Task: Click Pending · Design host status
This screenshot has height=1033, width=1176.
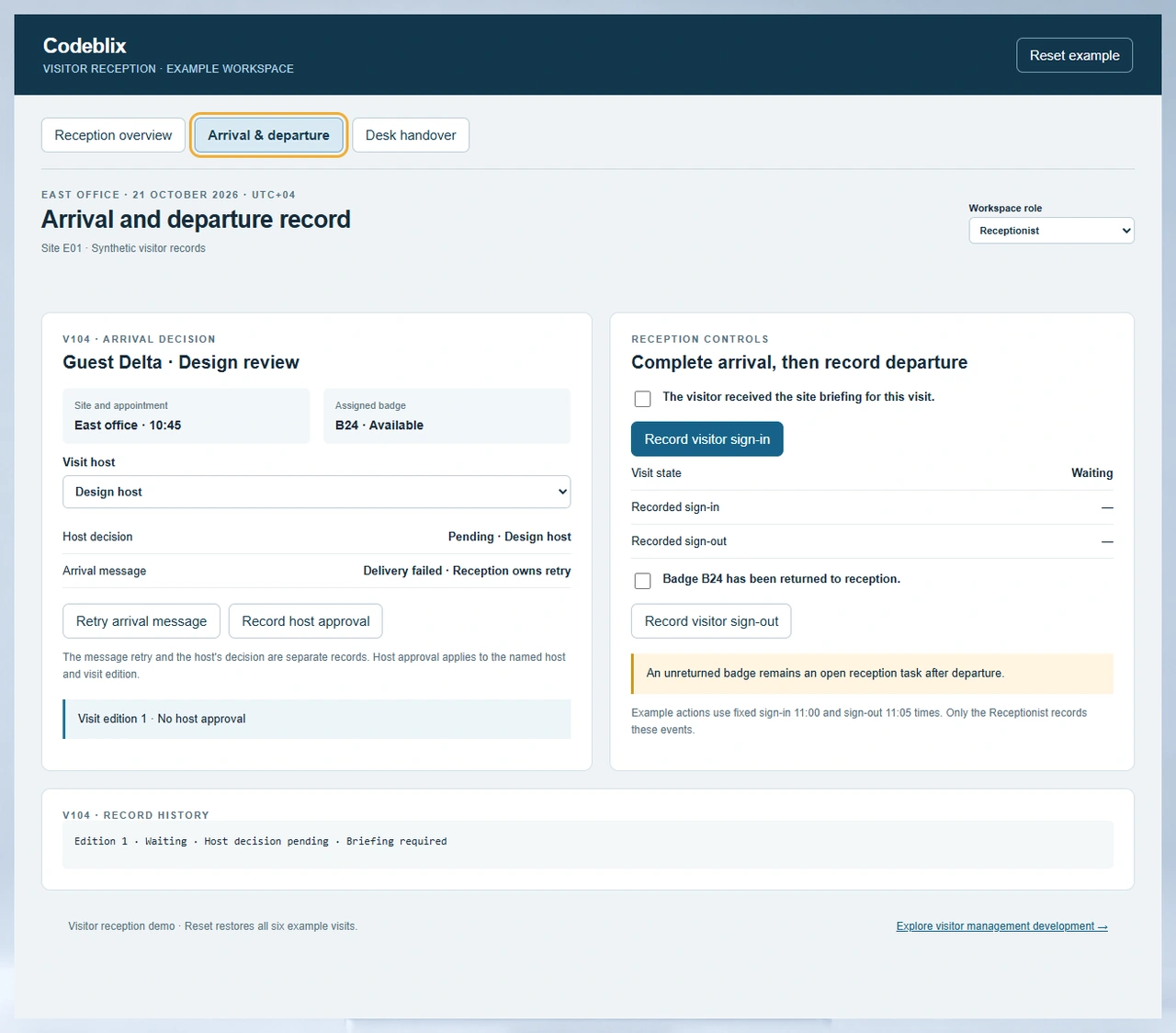Action: pos(510,537)
